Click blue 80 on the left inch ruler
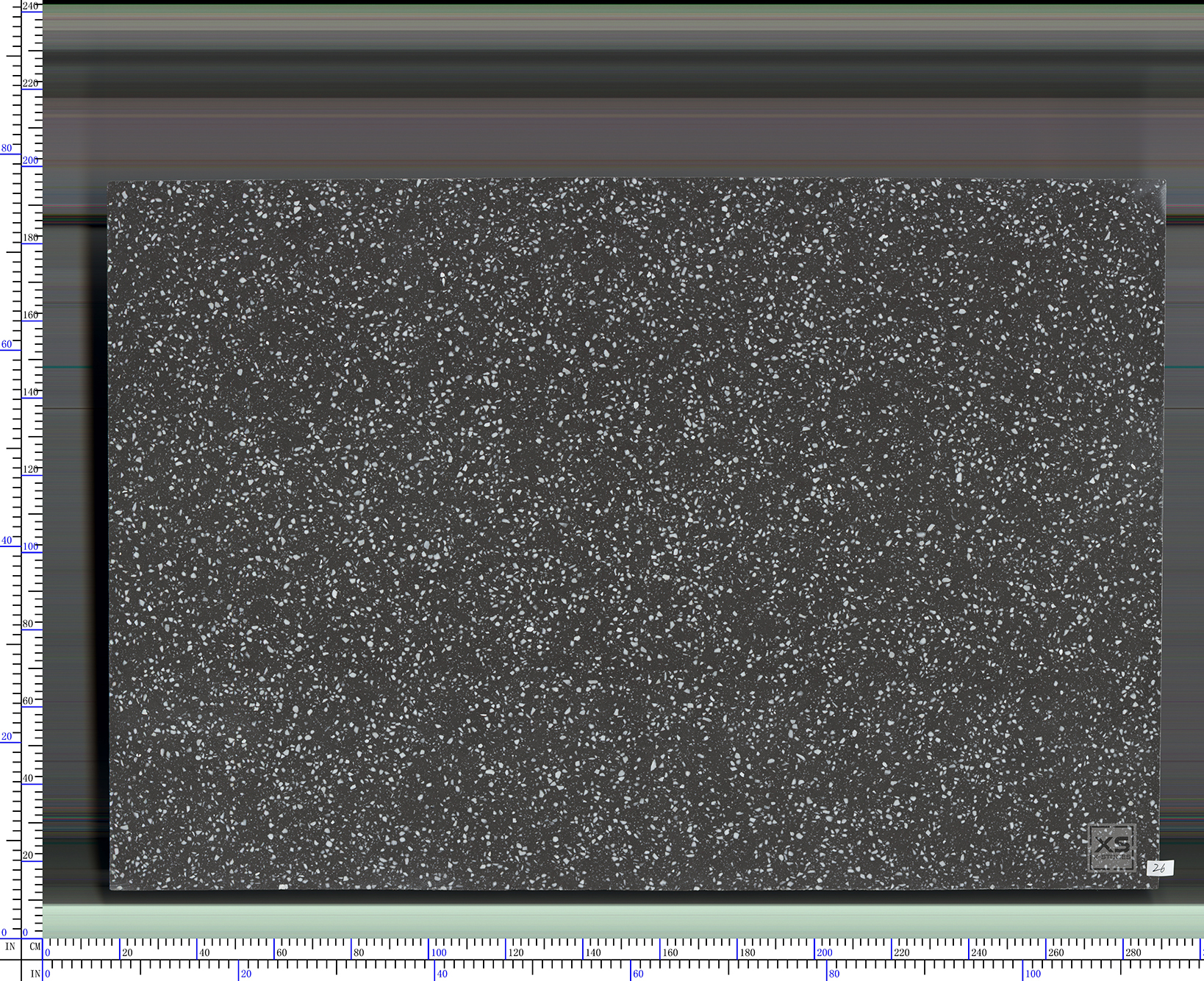 [7, 148]
